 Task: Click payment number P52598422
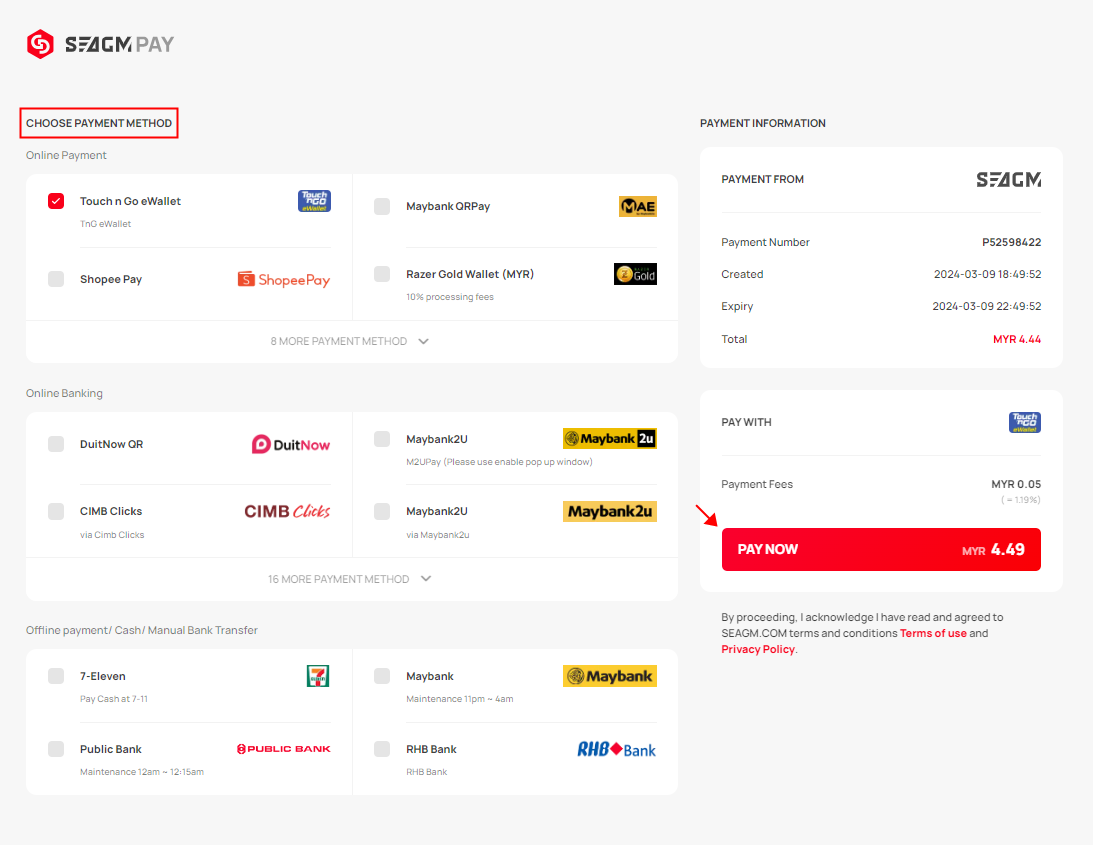pyautogui.click(x=1011, y=242)
